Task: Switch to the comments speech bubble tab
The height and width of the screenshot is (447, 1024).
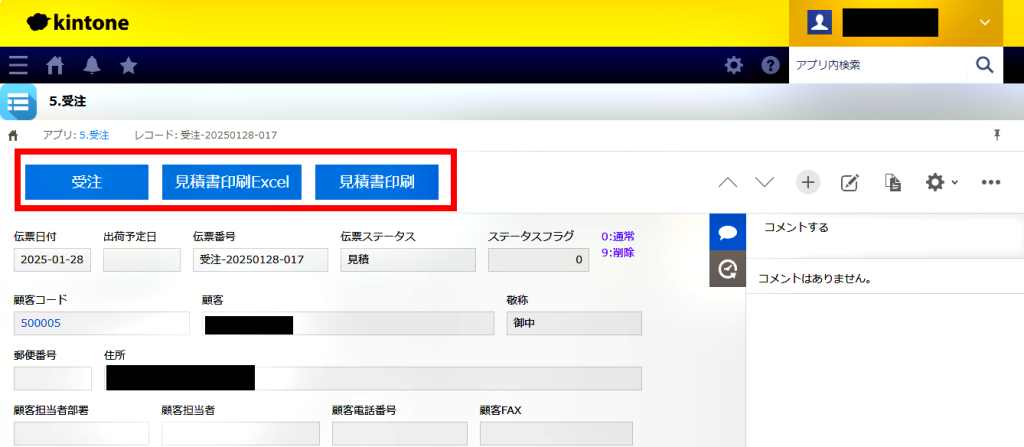Action: click(728, 232)
